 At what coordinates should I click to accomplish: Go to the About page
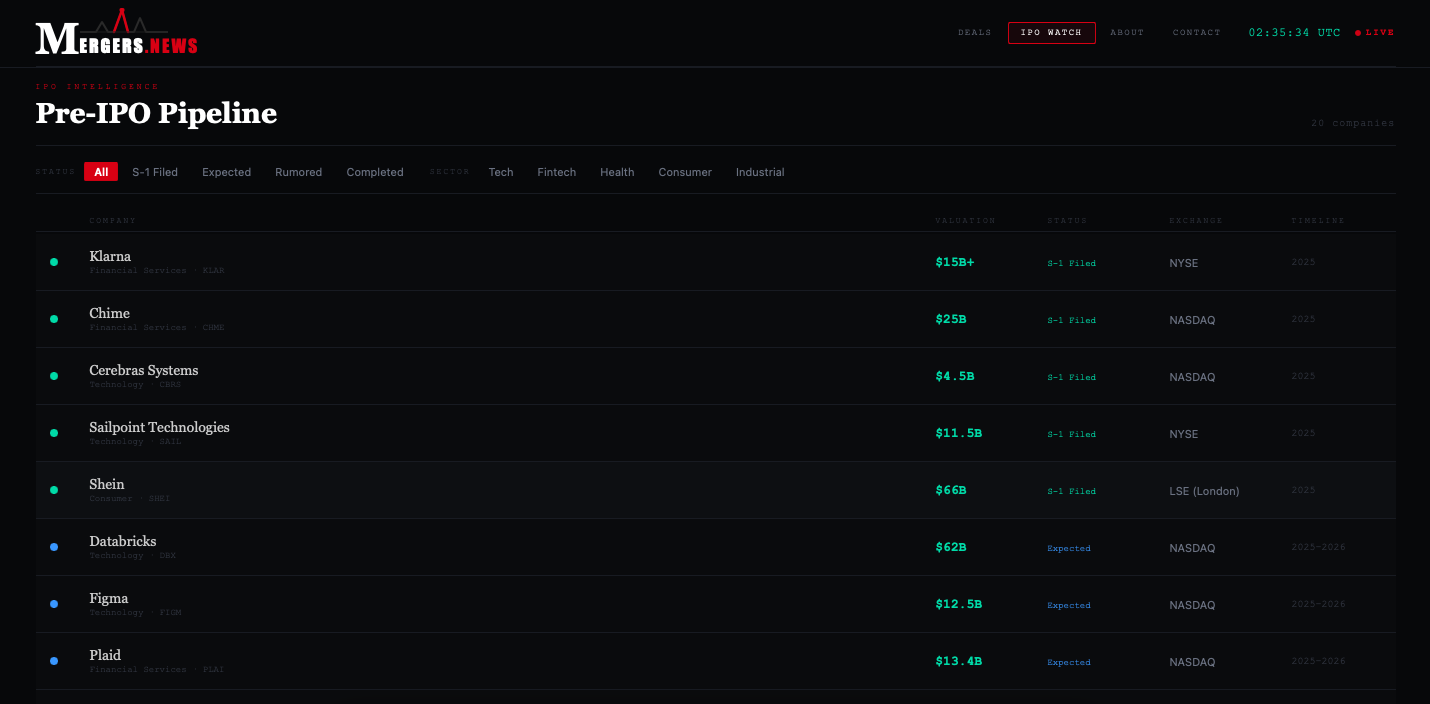tap(1127, 33)
